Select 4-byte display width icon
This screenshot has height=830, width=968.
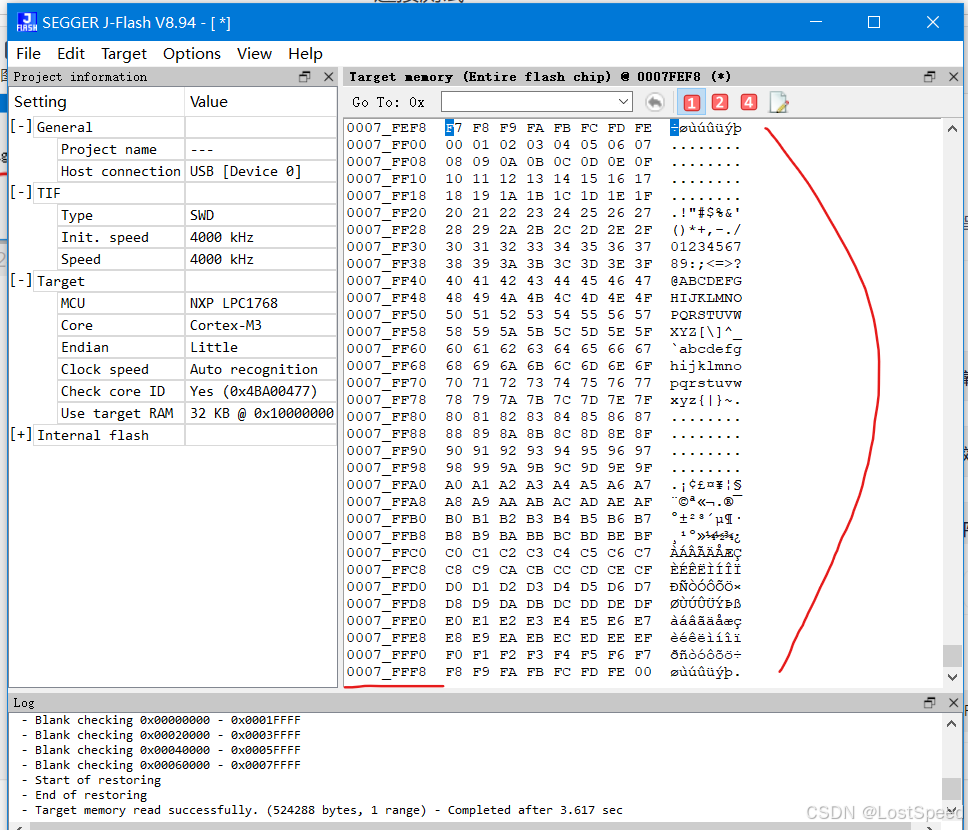[749, 102]
